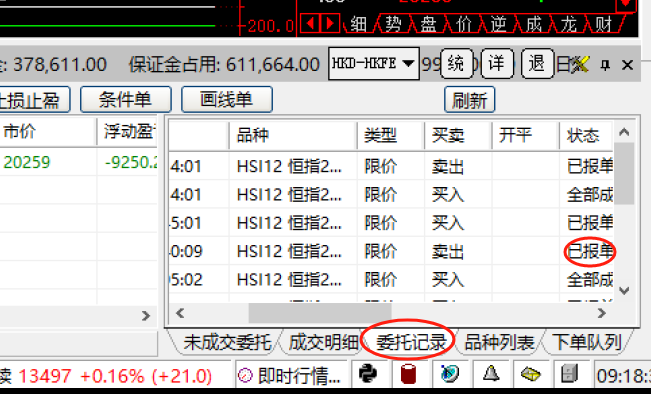Screen dimensions: 651x394
Task: Select the 5:02 买入 order row
Action: (x=391, y=279)
